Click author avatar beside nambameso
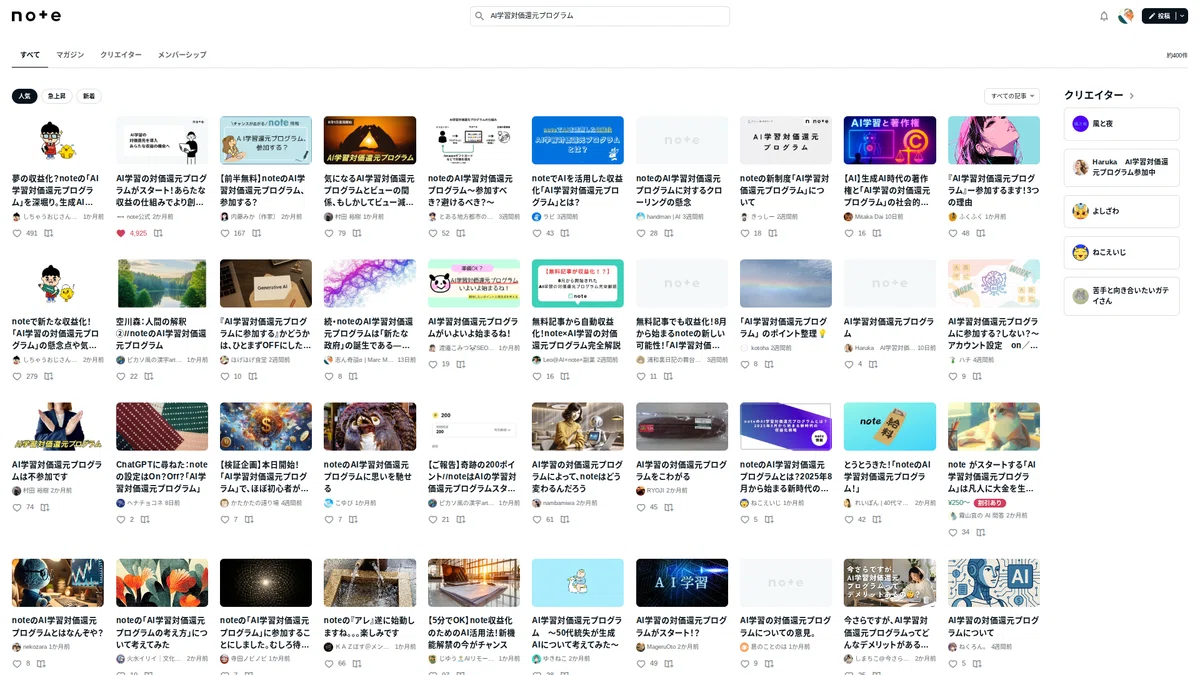 click(x=536, y=504)
